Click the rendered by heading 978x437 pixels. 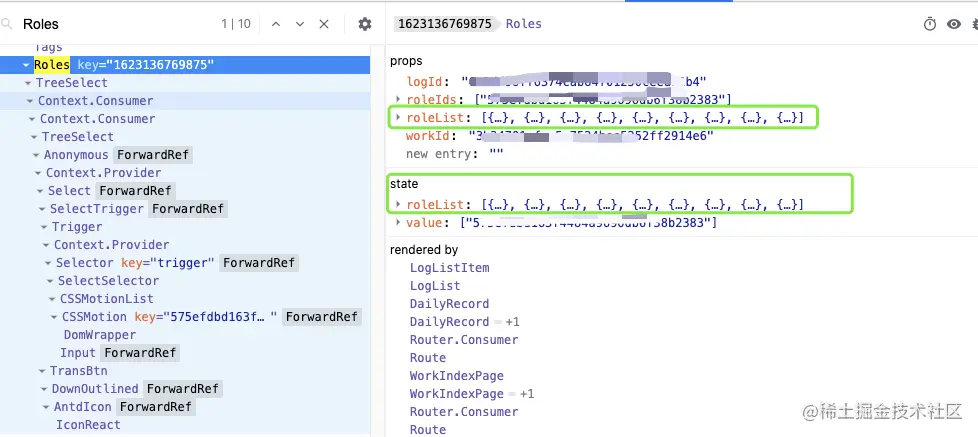(x=424, y=250)
